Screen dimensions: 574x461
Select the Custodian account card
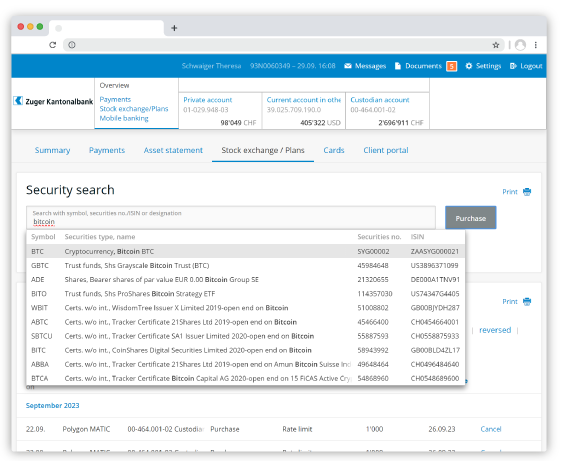coord(387,111)
